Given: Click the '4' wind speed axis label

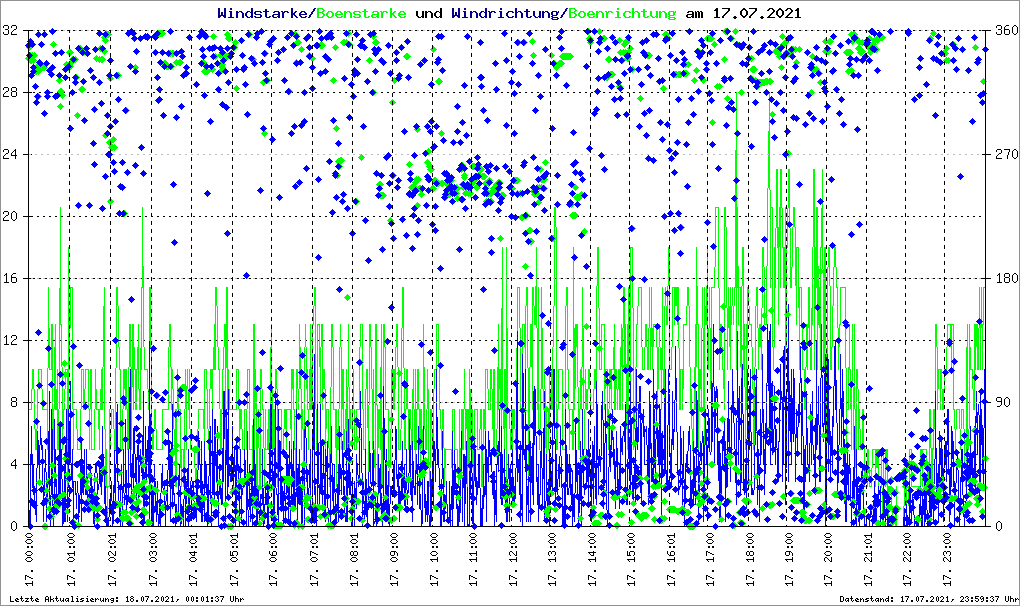Looking at the screenshot, I should pyautogui.click(x=13, y=464).
